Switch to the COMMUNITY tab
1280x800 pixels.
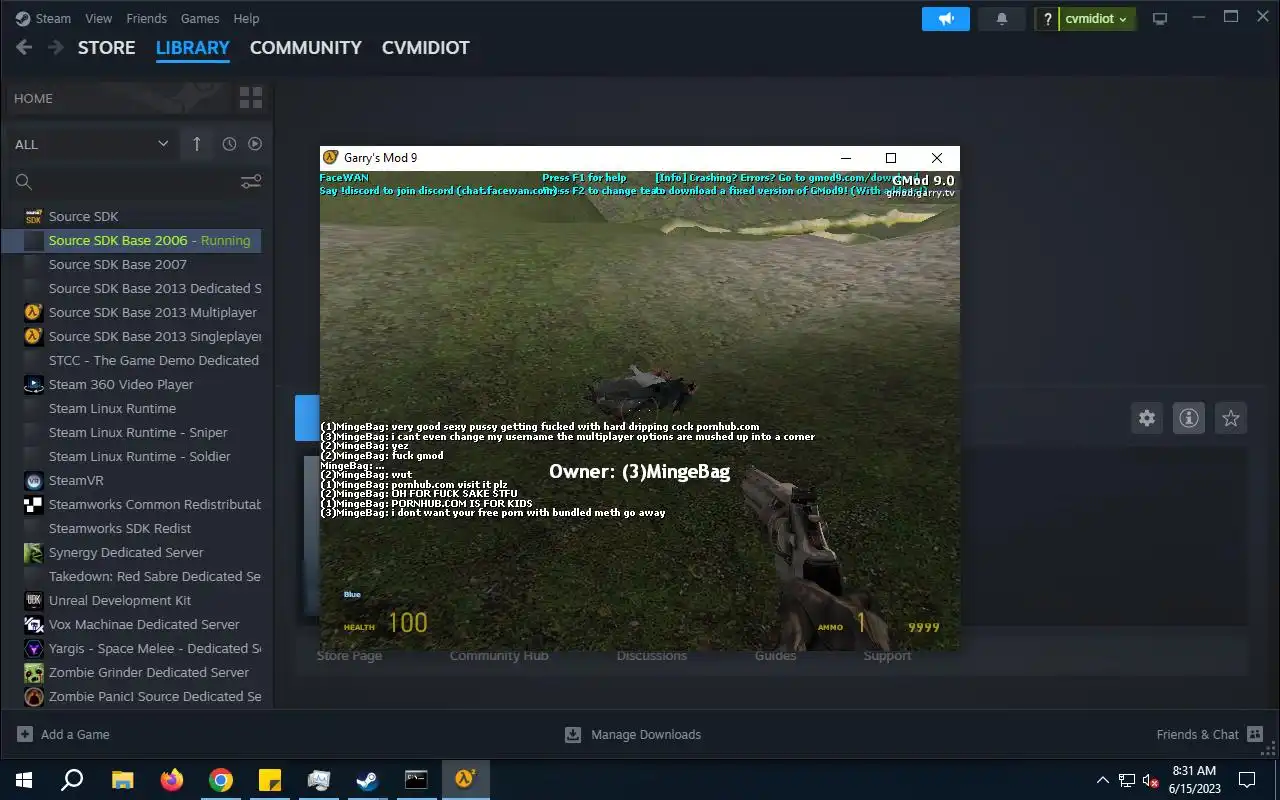305,48
